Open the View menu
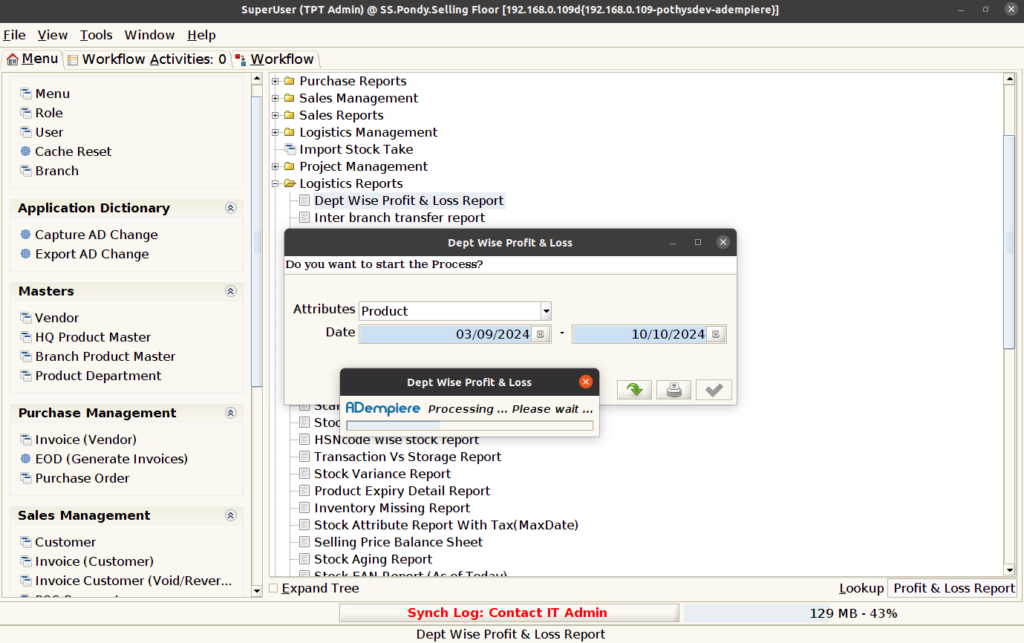The height and width of the screenshot is (643, 1024). 52,35
